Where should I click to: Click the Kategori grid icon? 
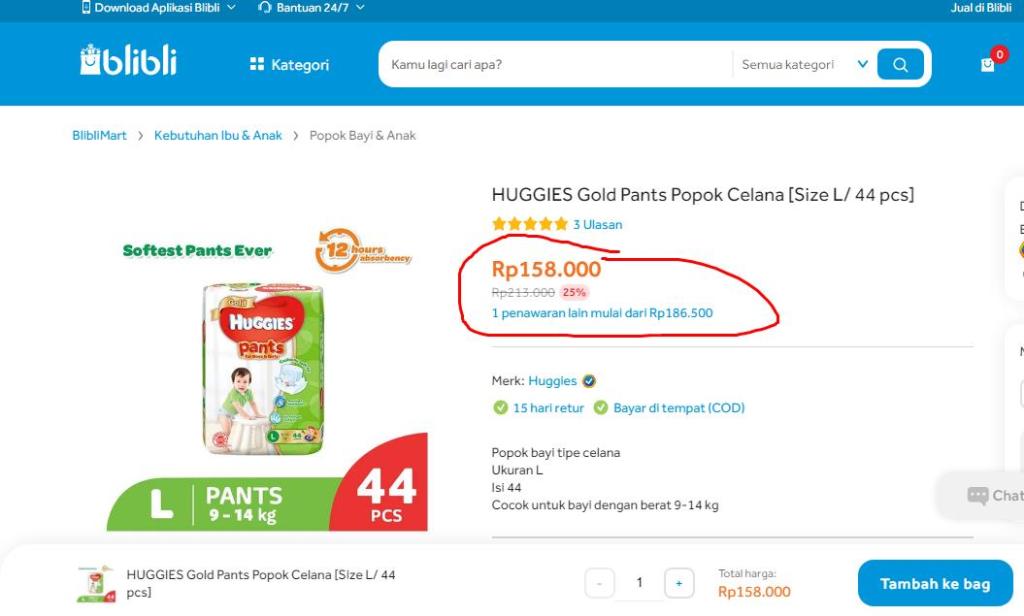pyautogui.click(x=257, y=65)
